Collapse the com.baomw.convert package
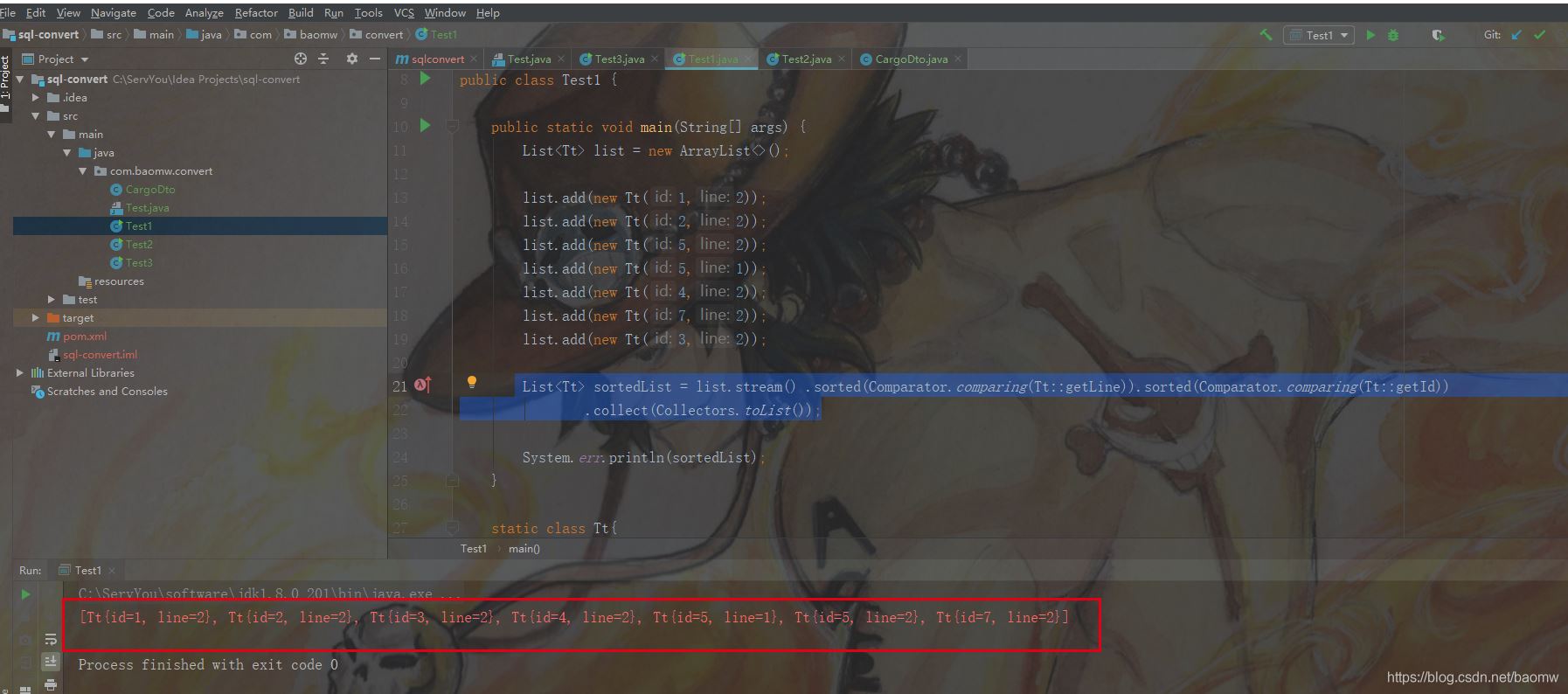The height and width of the screenshot is (694, 1568). tap(83, 171)
